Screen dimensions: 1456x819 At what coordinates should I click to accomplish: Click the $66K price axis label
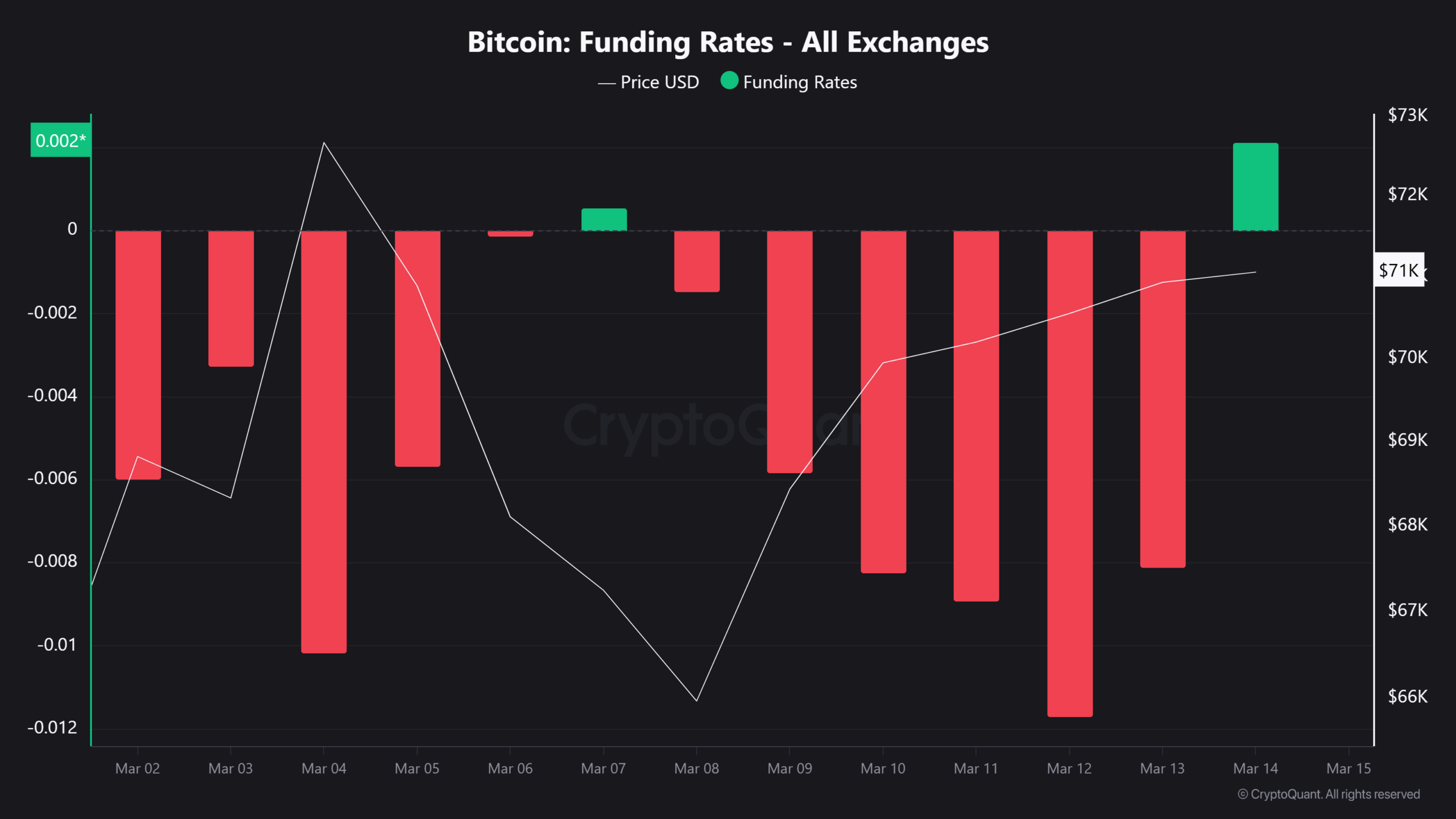pyautogui.click(x=1407, y=696)
